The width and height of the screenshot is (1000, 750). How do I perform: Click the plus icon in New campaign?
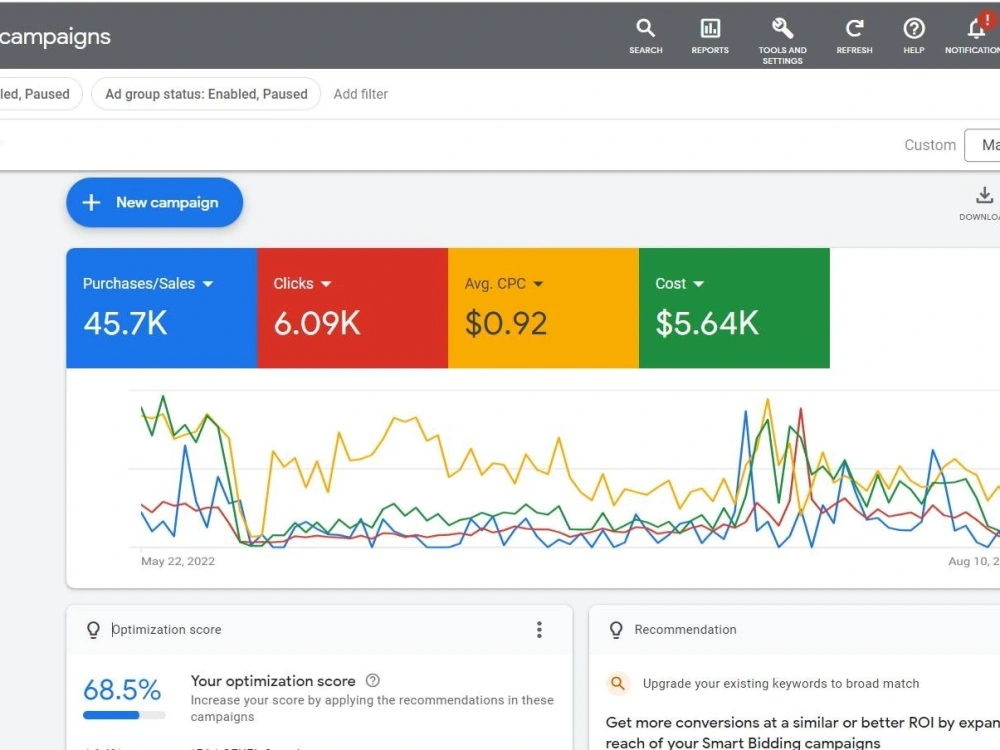pos(91,203)
